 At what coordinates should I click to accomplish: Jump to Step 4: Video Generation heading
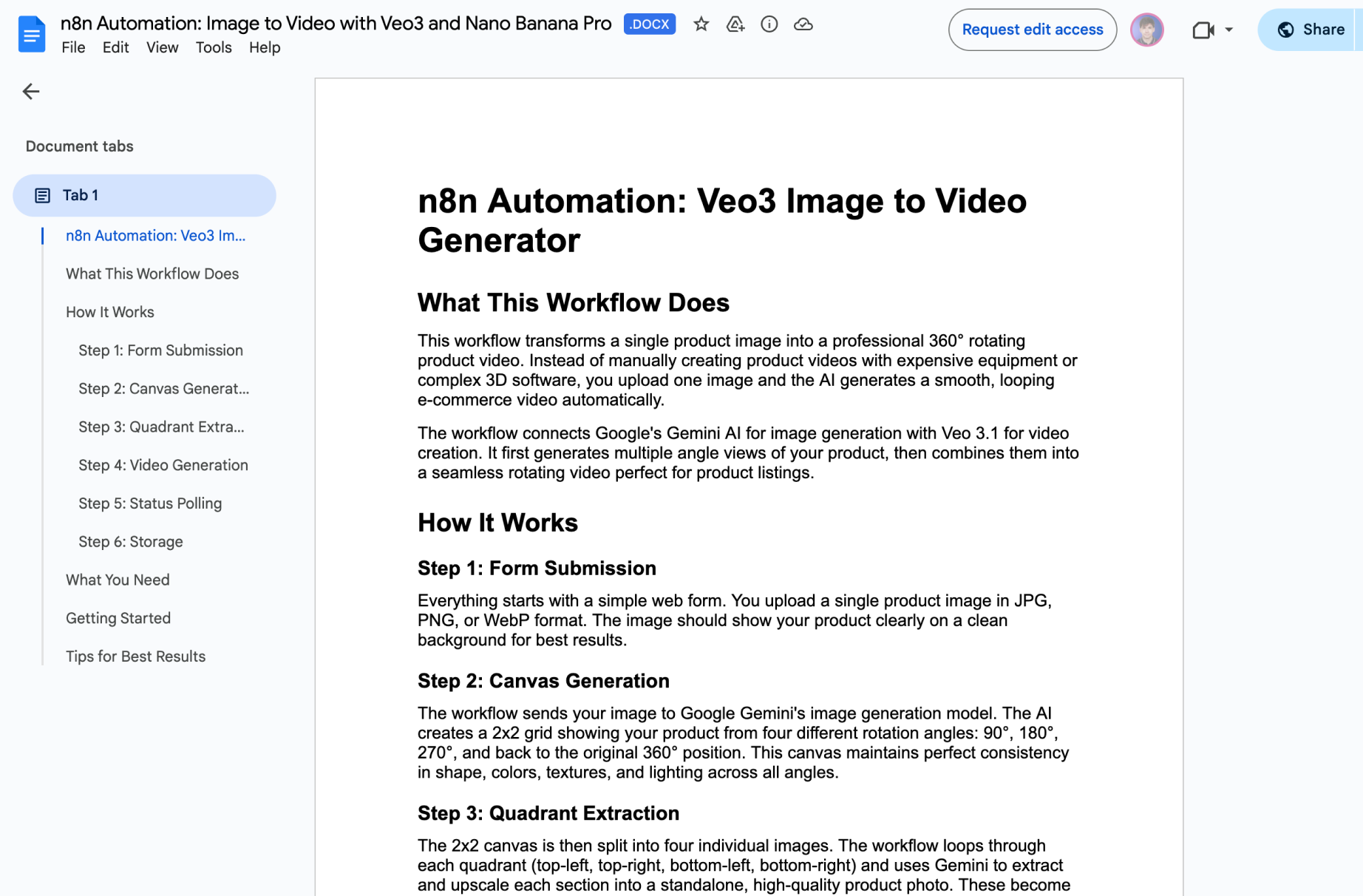[163, 465]
